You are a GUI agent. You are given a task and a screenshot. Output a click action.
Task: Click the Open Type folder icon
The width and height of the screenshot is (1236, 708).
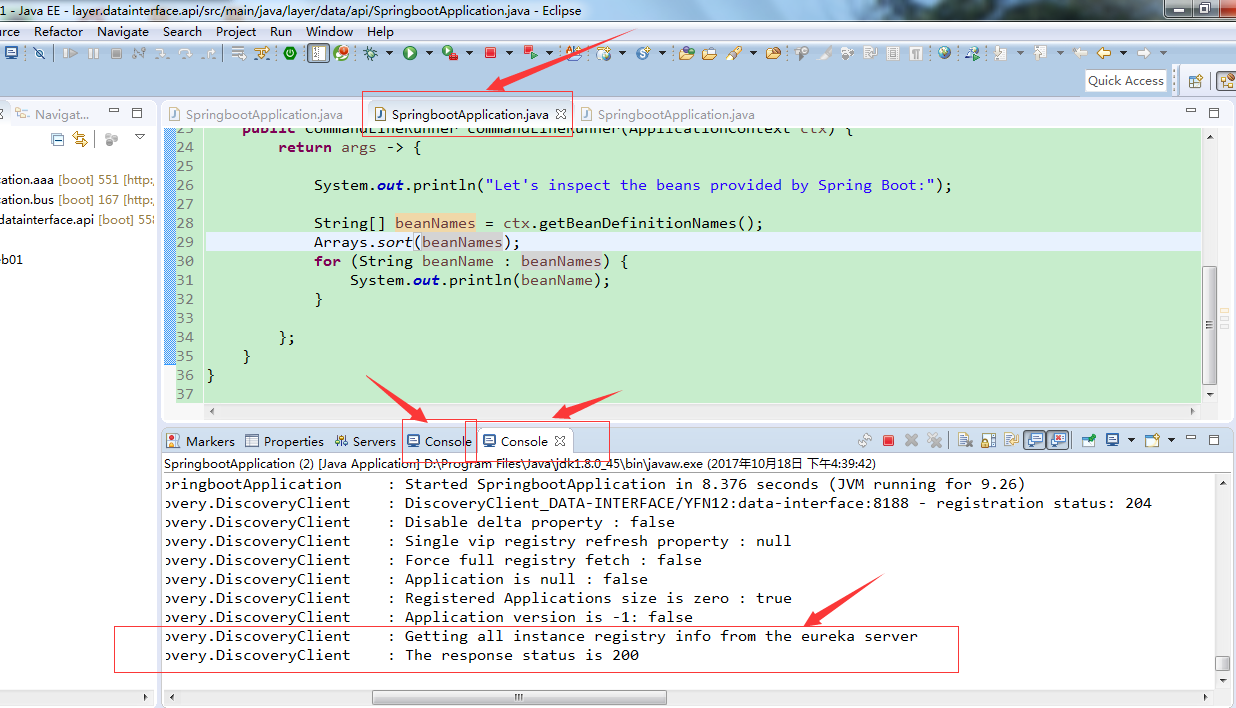pyautogui.click(x=686, y=52)
